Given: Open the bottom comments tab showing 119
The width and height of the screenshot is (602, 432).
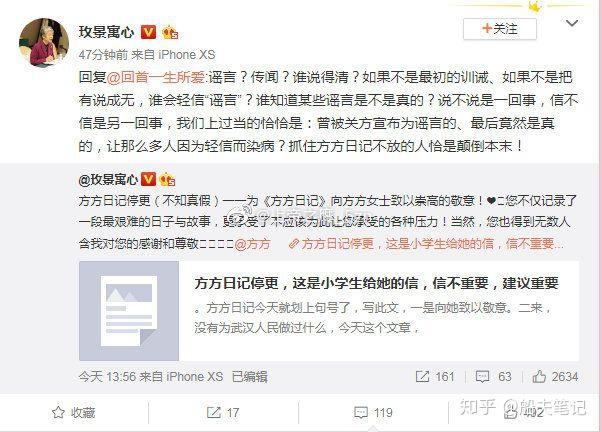Looking at the screenshot, I should [374, 413].
